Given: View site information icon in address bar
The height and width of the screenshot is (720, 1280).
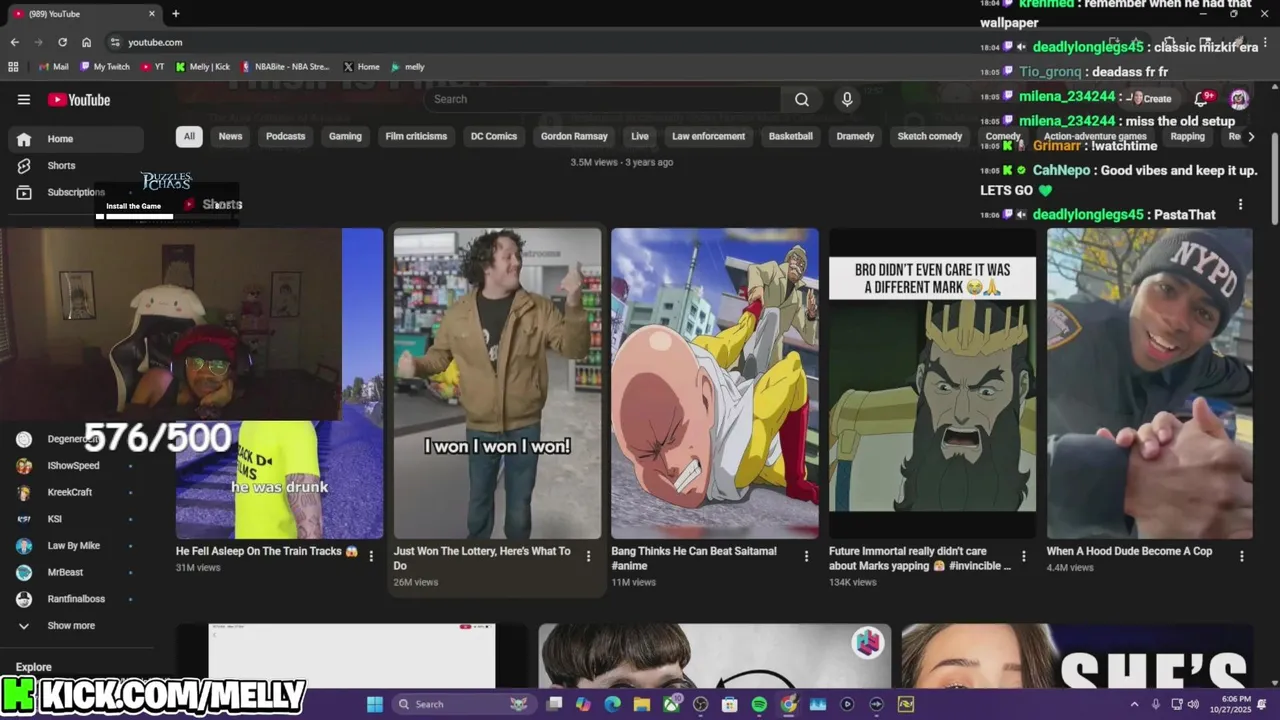Looking at the screenshot, I should [x=115, y=42].
